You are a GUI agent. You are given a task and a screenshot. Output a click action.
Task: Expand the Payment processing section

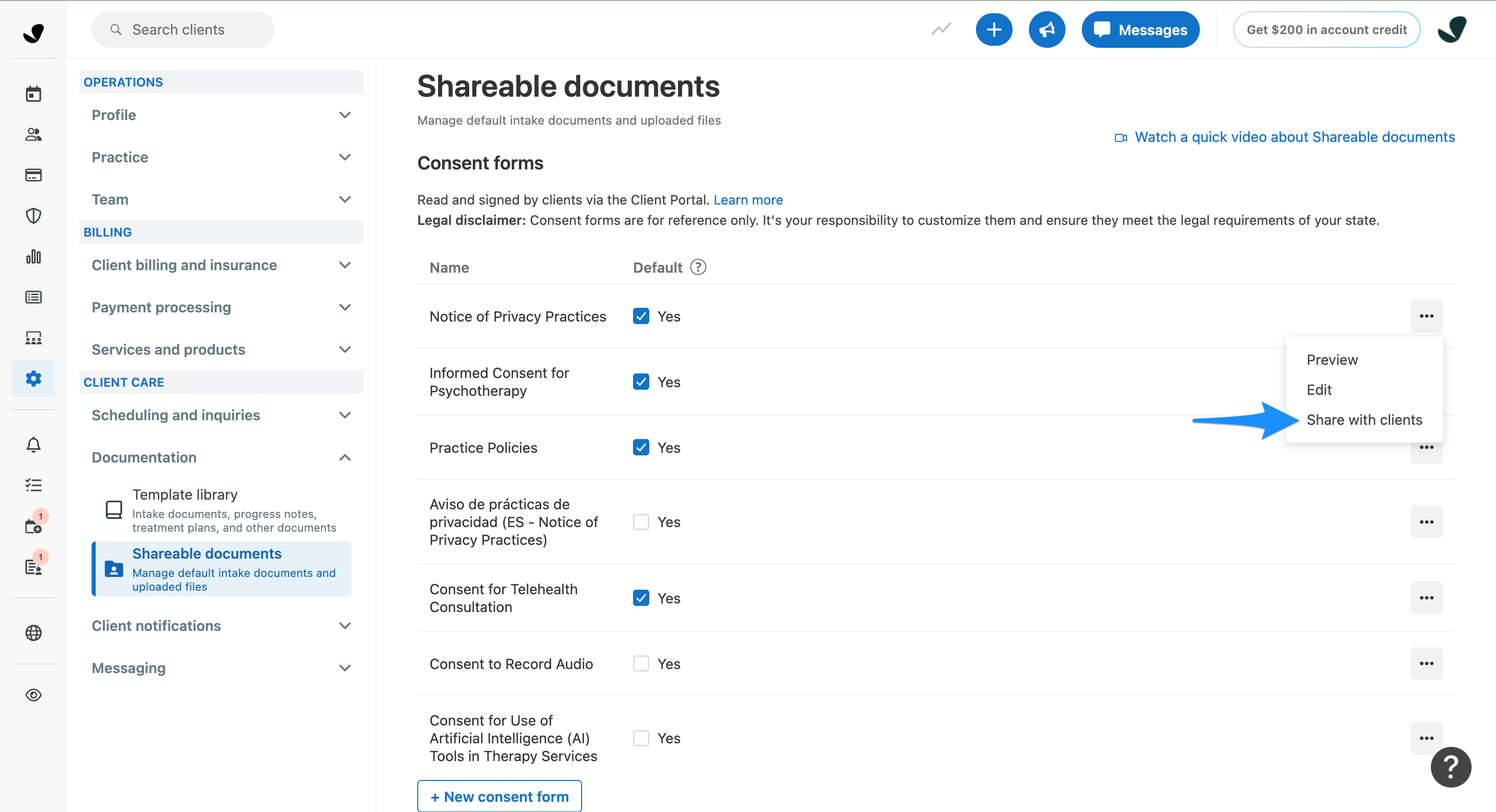(221, 307)
